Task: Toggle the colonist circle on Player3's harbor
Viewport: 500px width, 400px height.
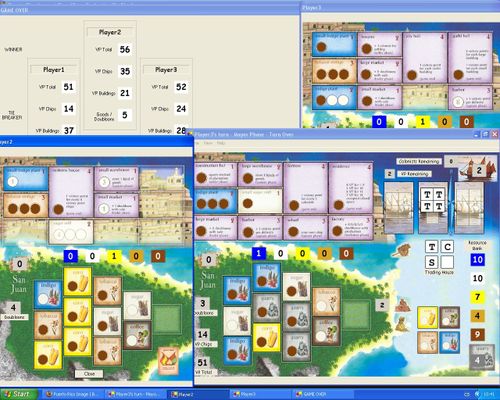Action: pyautogui.click(x=458, y=101)
